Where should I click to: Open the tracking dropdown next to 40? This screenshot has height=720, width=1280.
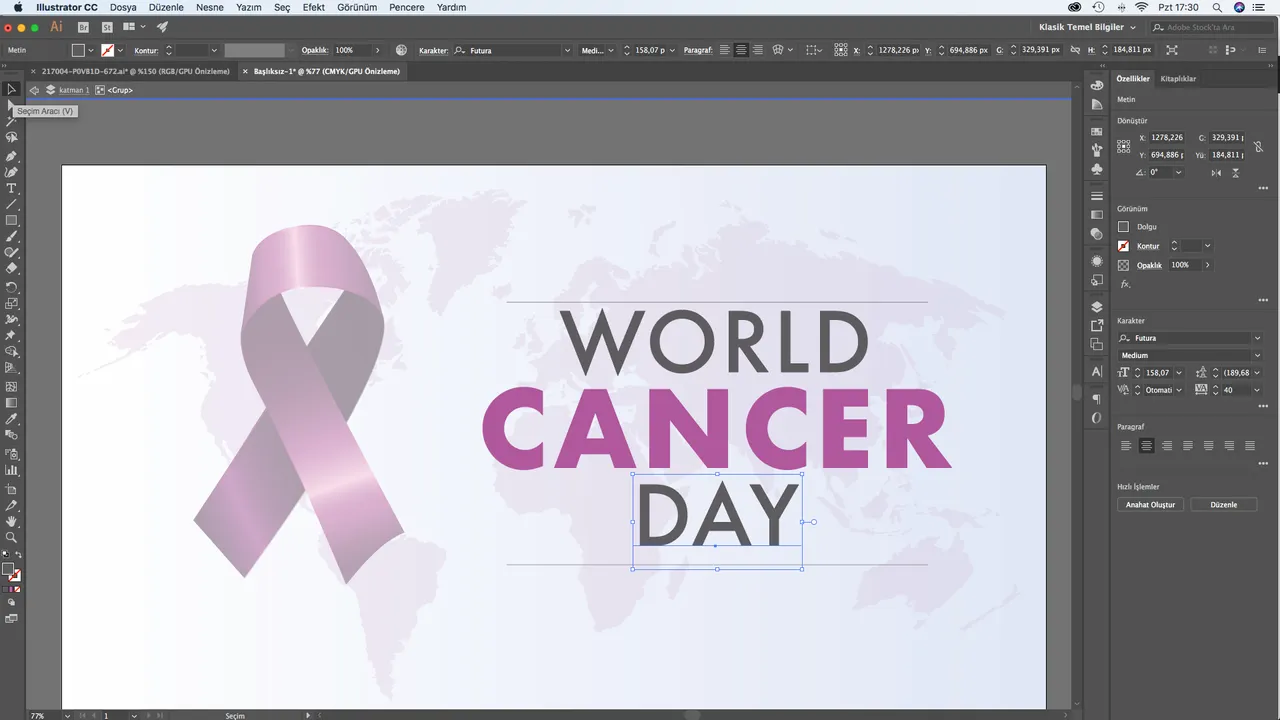[x=1256, y=390]
